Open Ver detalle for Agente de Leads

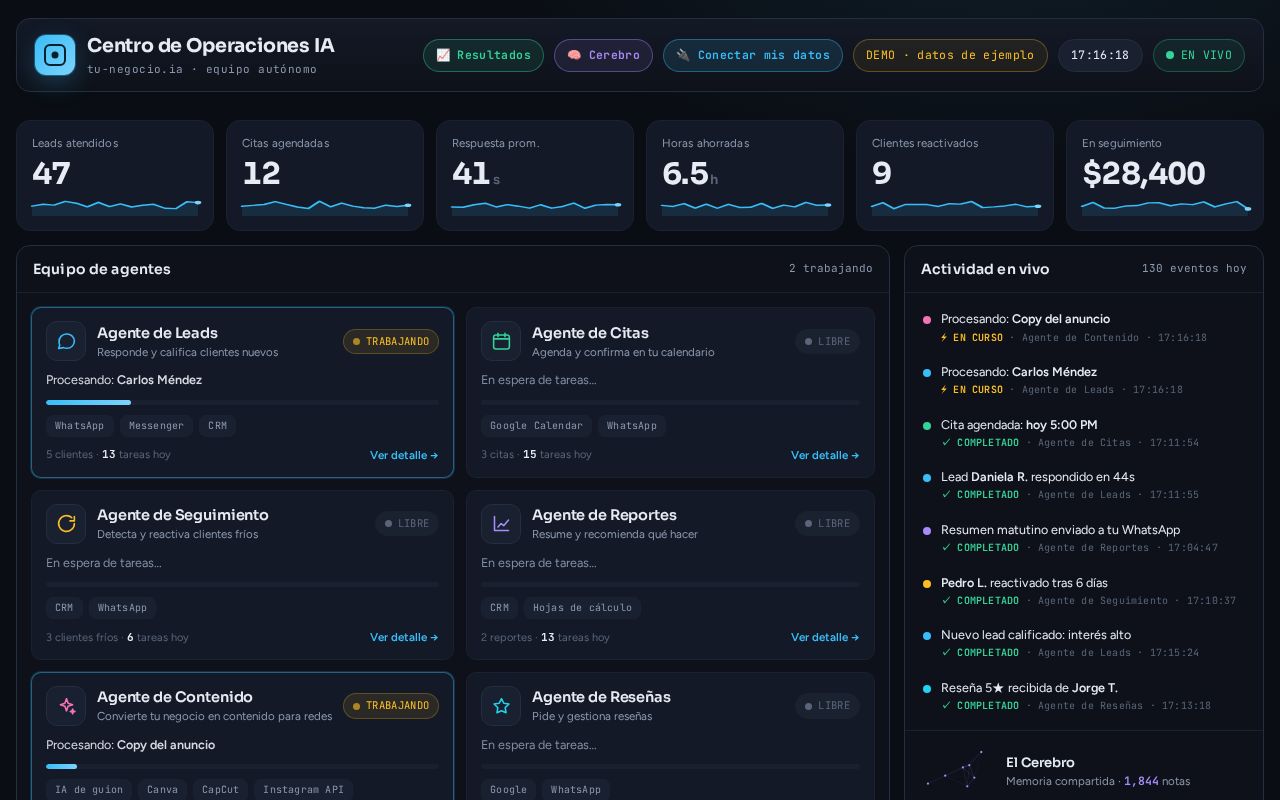coord(404,455)
